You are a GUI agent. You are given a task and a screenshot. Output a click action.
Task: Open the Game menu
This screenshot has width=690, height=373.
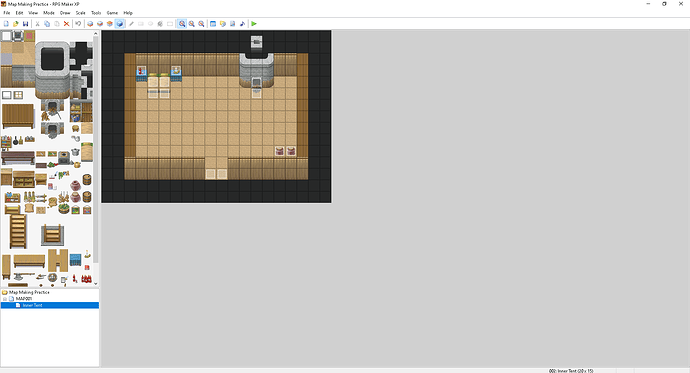click(x=112, y=13)
